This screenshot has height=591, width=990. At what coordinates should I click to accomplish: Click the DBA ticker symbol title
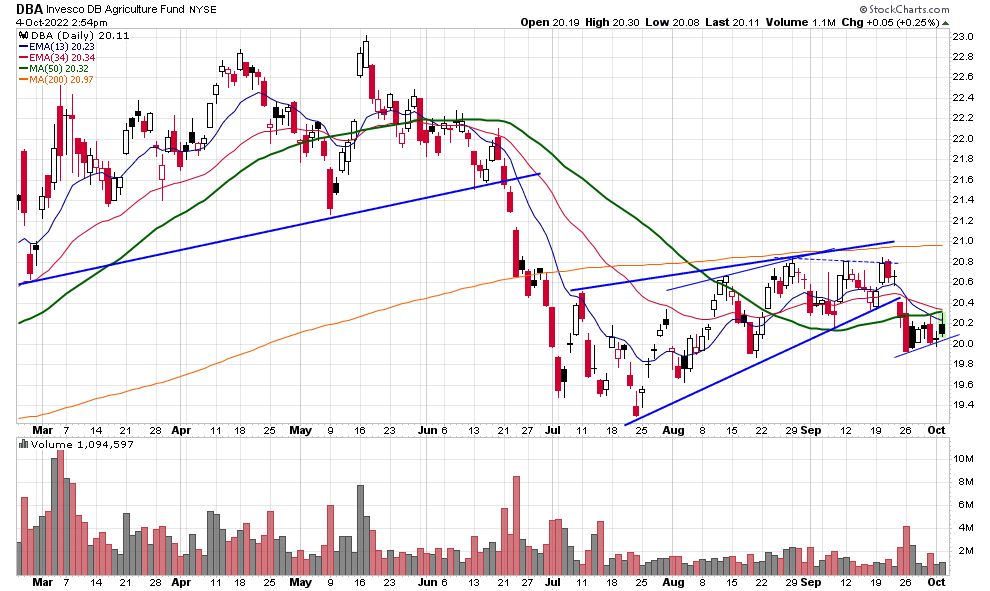[x=29, y=9]
